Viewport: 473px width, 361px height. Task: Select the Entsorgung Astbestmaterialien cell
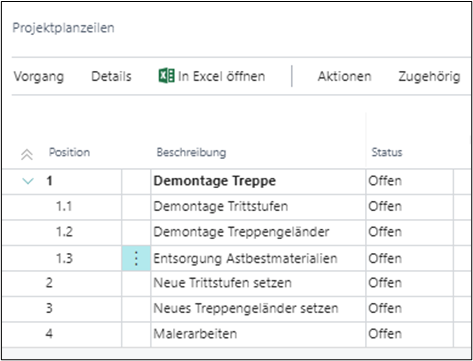pyautogui.click(x=258, y=258)
